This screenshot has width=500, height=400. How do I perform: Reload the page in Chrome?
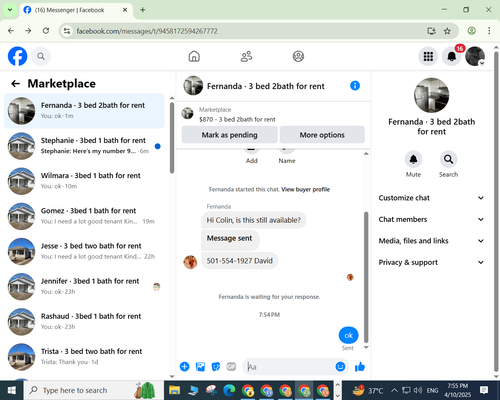click(x=46, y=31)
